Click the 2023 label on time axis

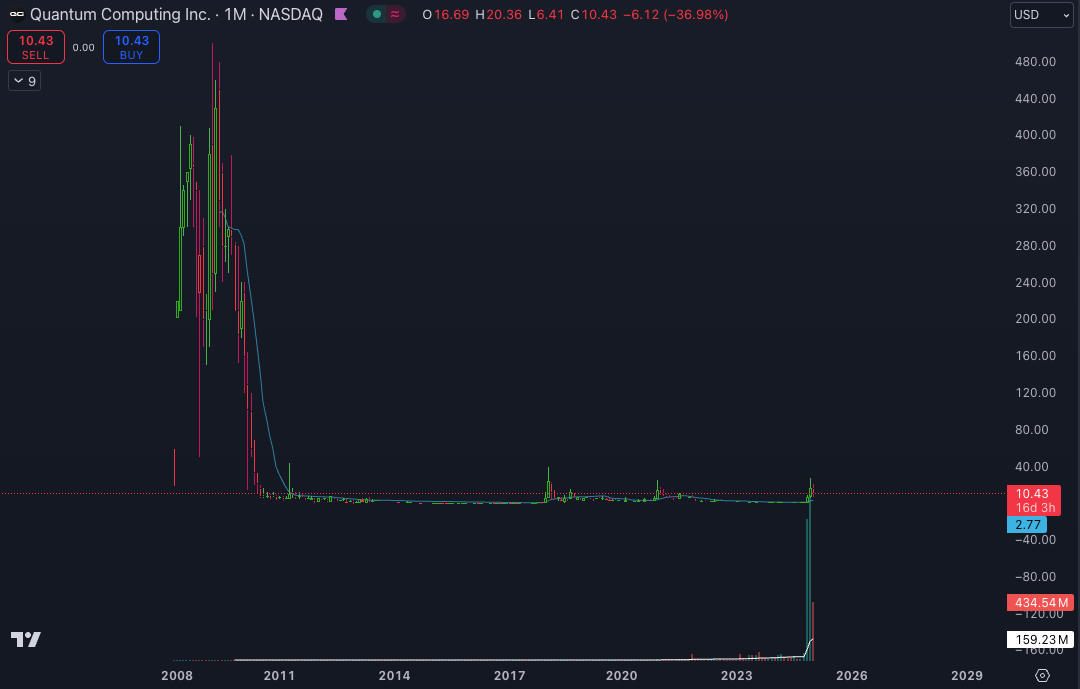click(736, 676)
